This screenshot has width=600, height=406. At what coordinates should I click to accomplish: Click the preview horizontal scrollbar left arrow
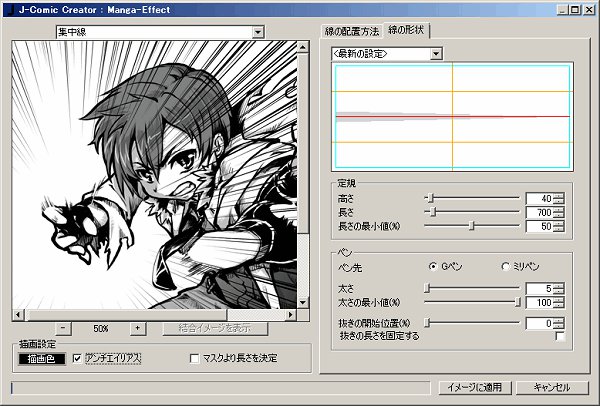(18, 315)
